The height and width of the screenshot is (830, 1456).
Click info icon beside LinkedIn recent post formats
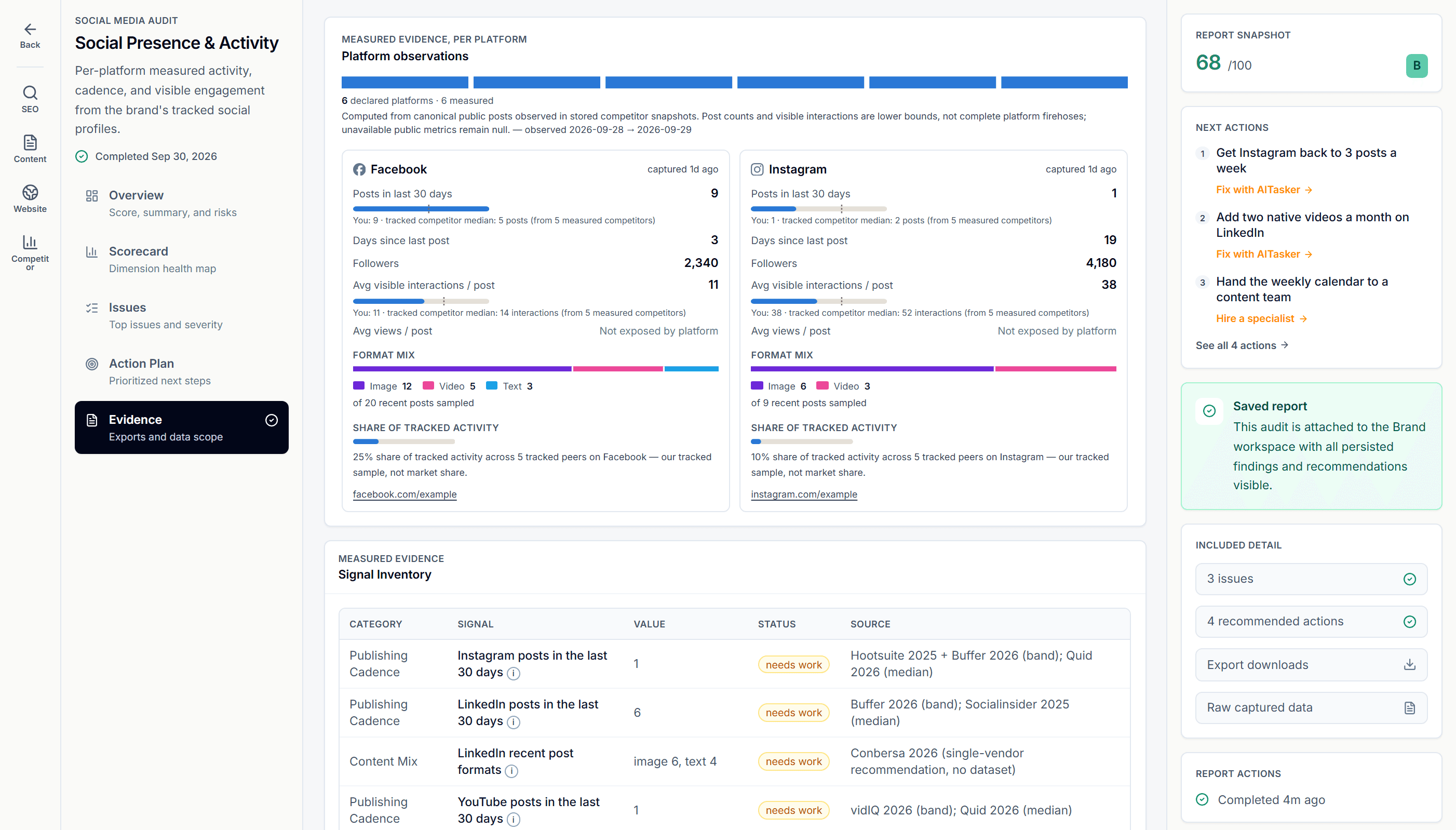[x=512, y=771]
